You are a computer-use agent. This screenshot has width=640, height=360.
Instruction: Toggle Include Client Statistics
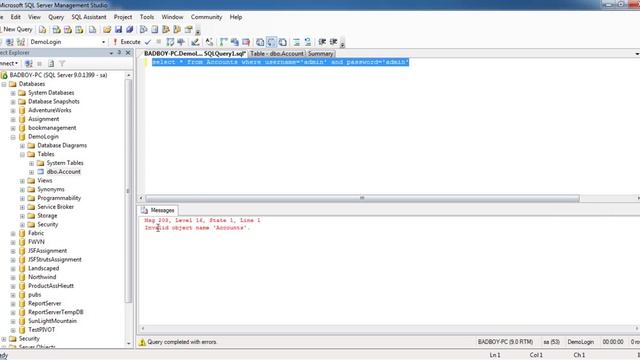[x=235, y=42]
